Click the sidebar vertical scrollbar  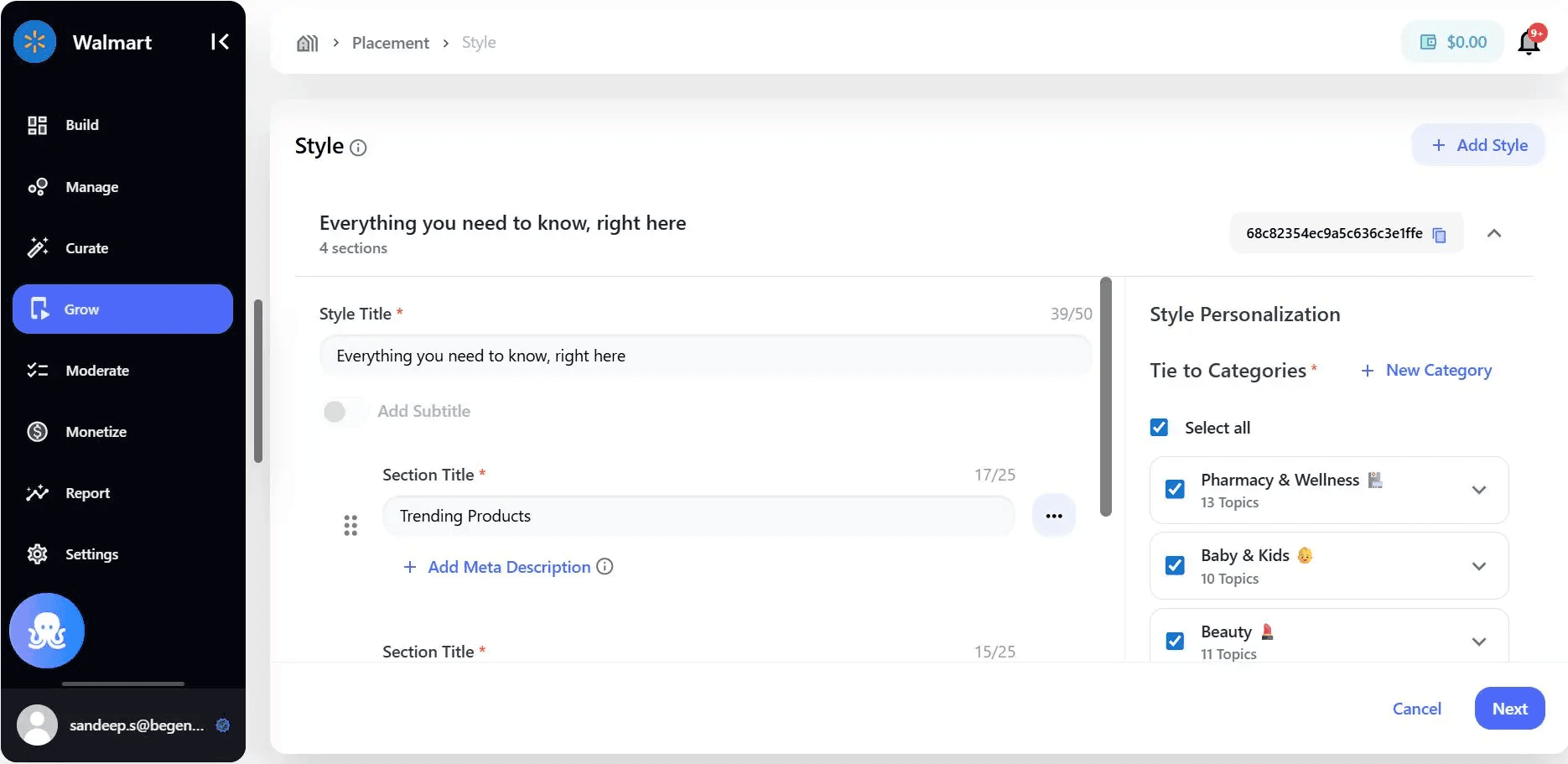(x=258, y=381)
